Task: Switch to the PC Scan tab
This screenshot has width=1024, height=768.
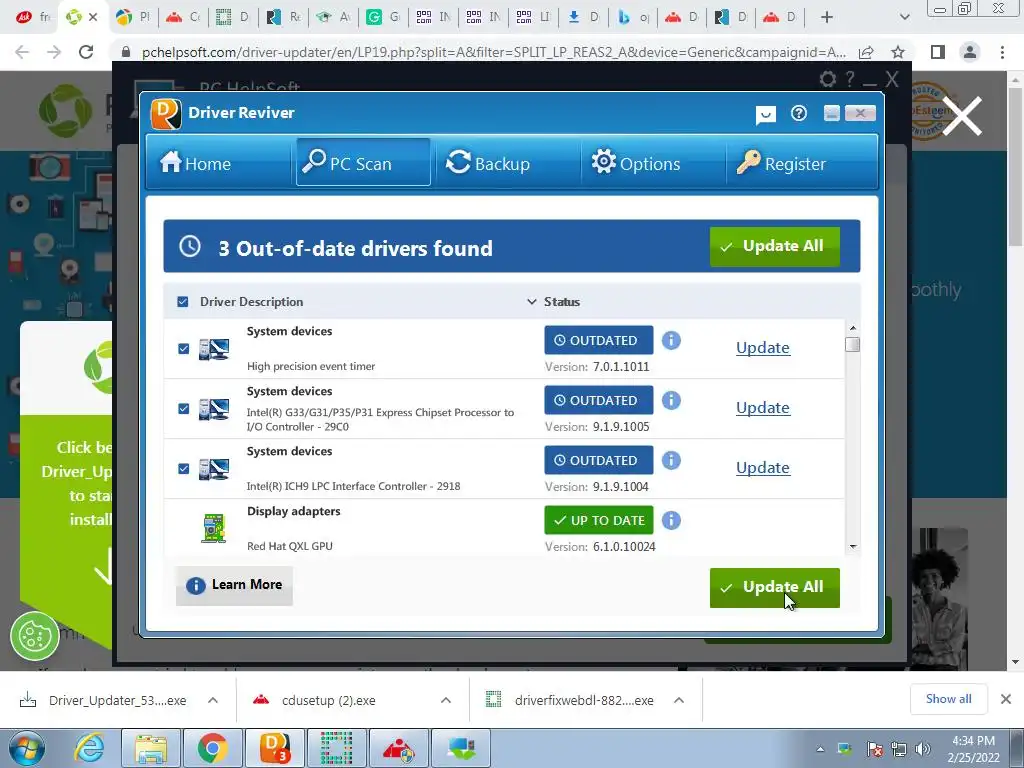Action: [362, 163]
